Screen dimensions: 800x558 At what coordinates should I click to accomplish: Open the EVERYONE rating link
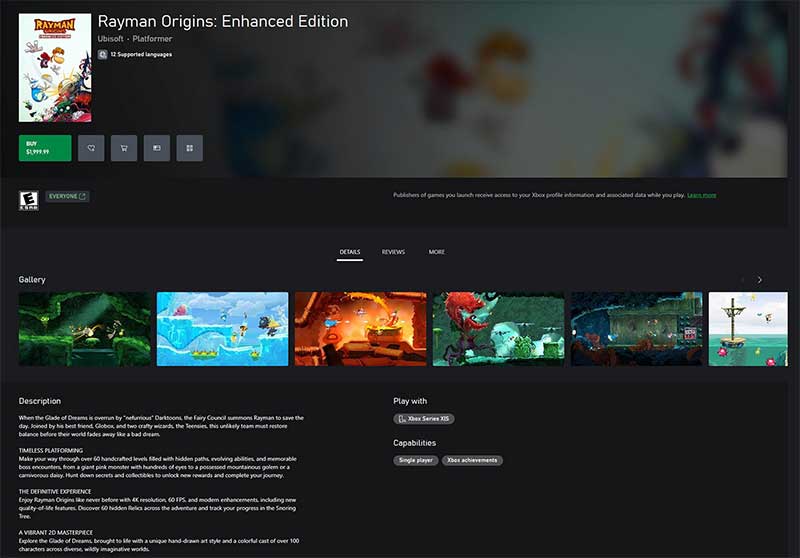pyautogui.click(x=67, y=196)
